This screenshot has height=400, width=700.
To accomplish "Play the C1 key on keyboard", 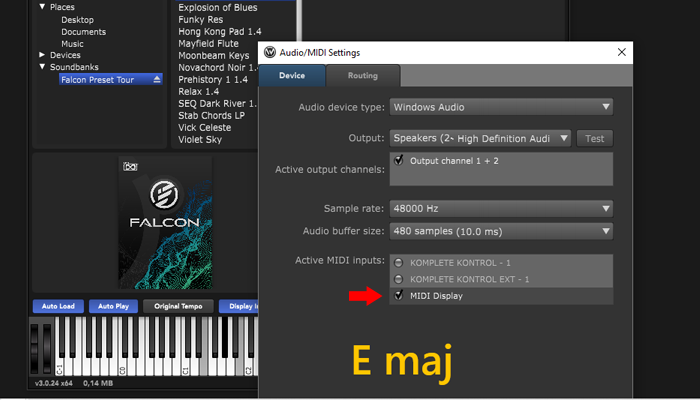I will click(185, 367).
